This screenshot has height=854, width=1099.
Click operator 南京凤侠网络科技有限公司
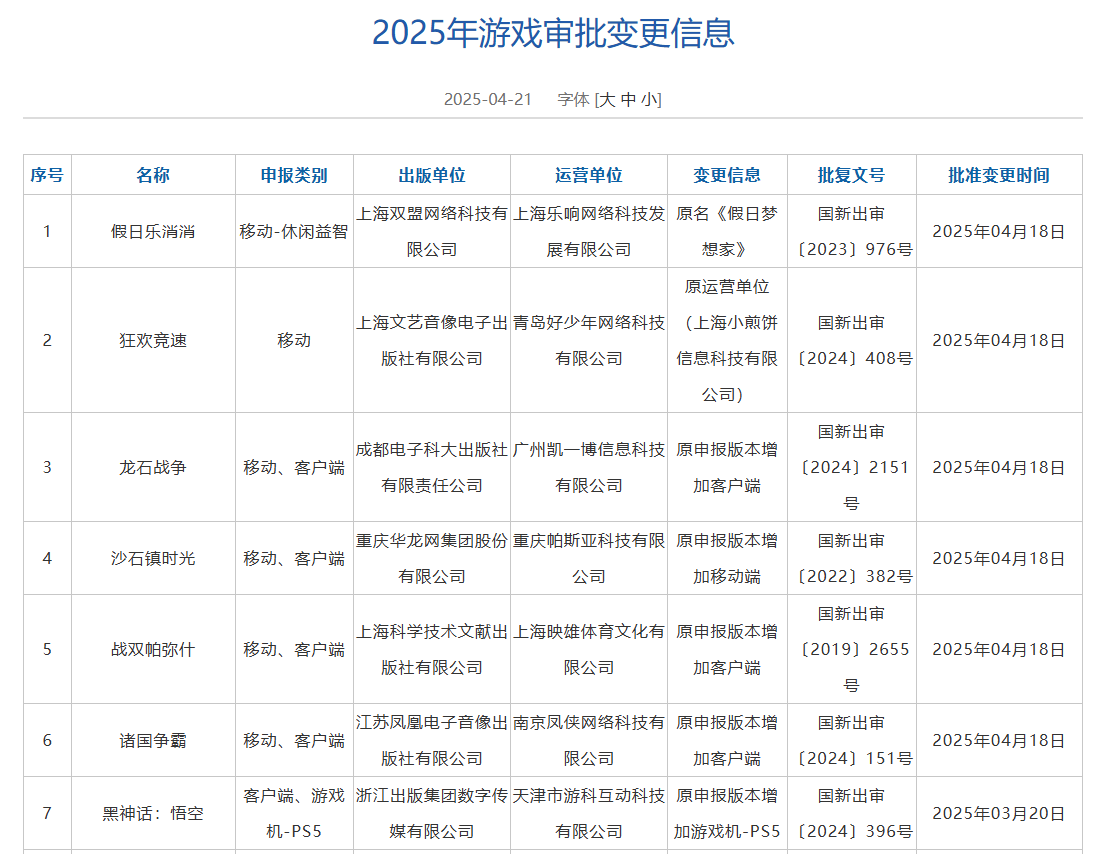[589, 740]
